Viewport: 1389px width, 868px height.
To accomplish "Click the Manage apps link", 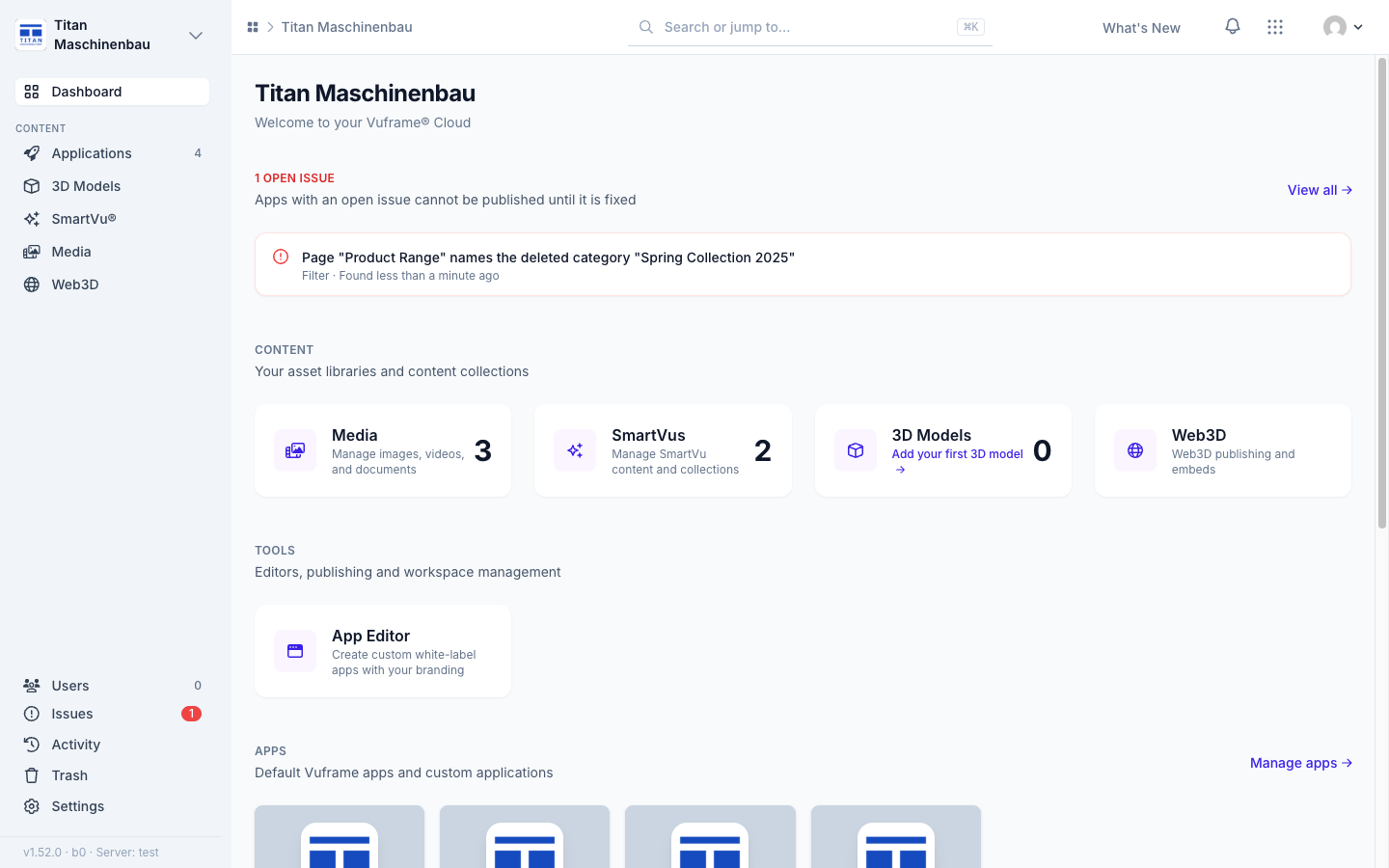I will coord(1301,763).
